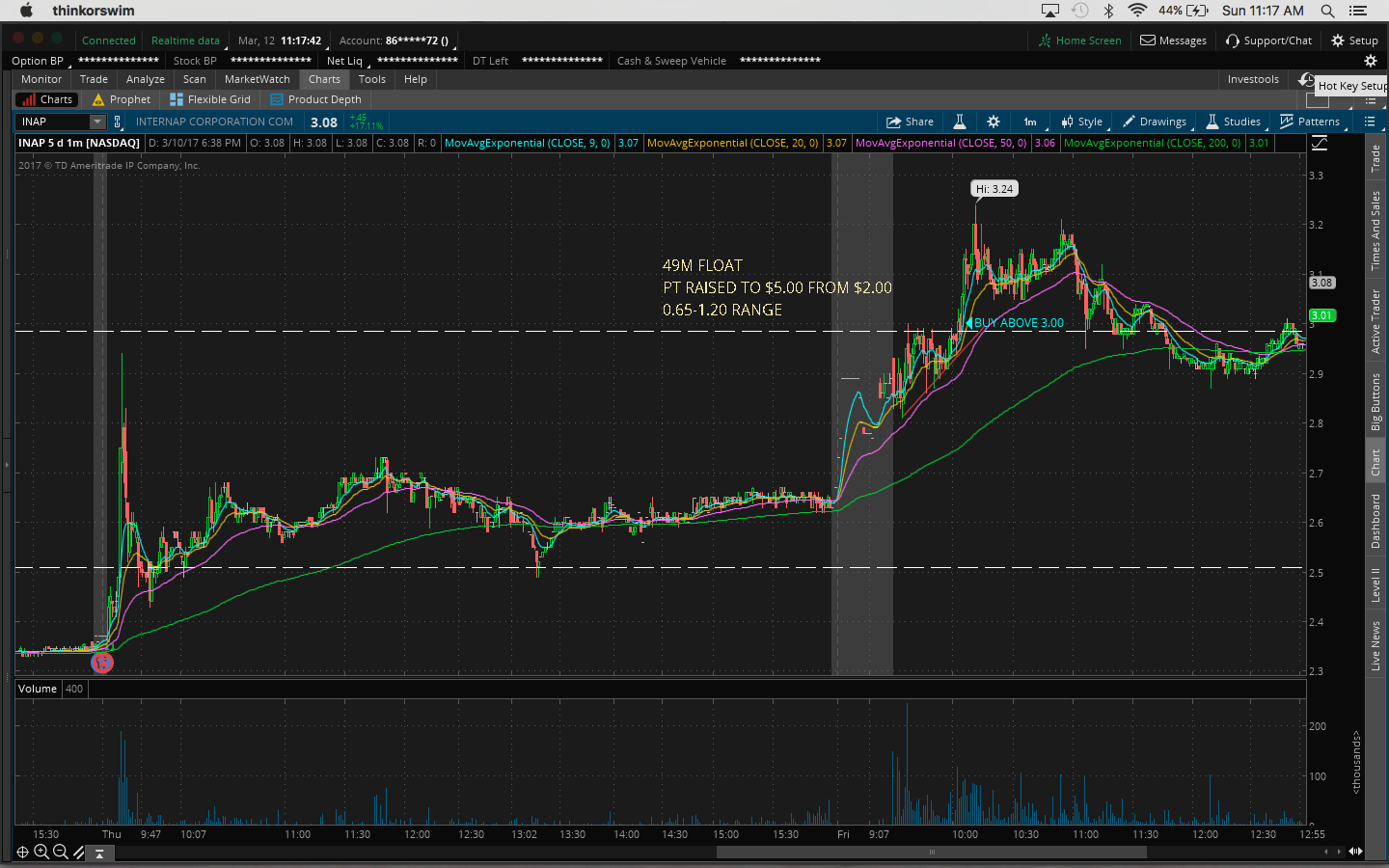The width and height of the screenshot is (1389, 868).
Task: Switch to the Monitor tab
Action: [x=41, y=79]
